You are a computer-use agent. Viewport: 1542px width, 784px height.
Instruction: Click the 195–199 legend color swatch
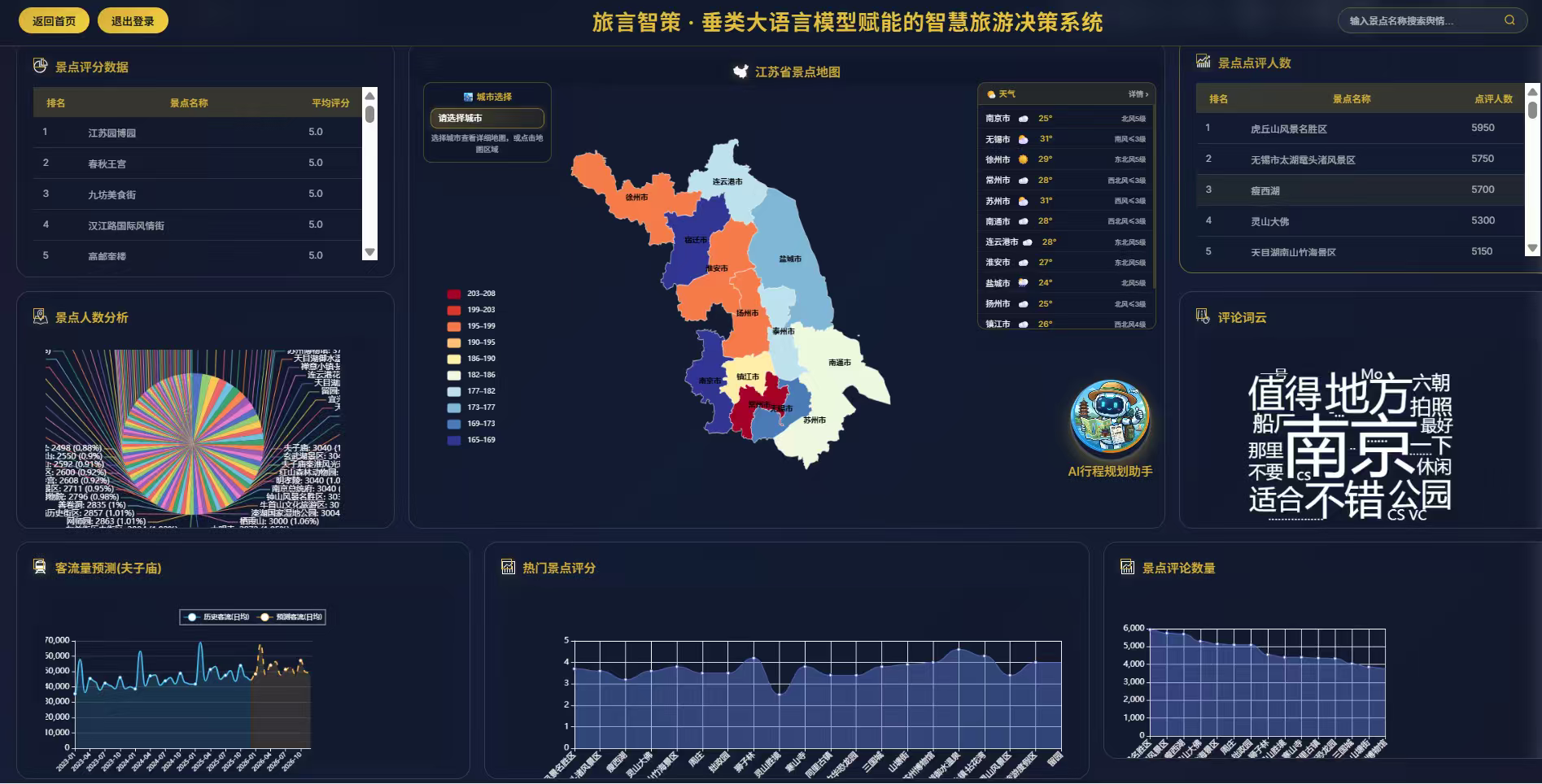(x=454, y=326)
